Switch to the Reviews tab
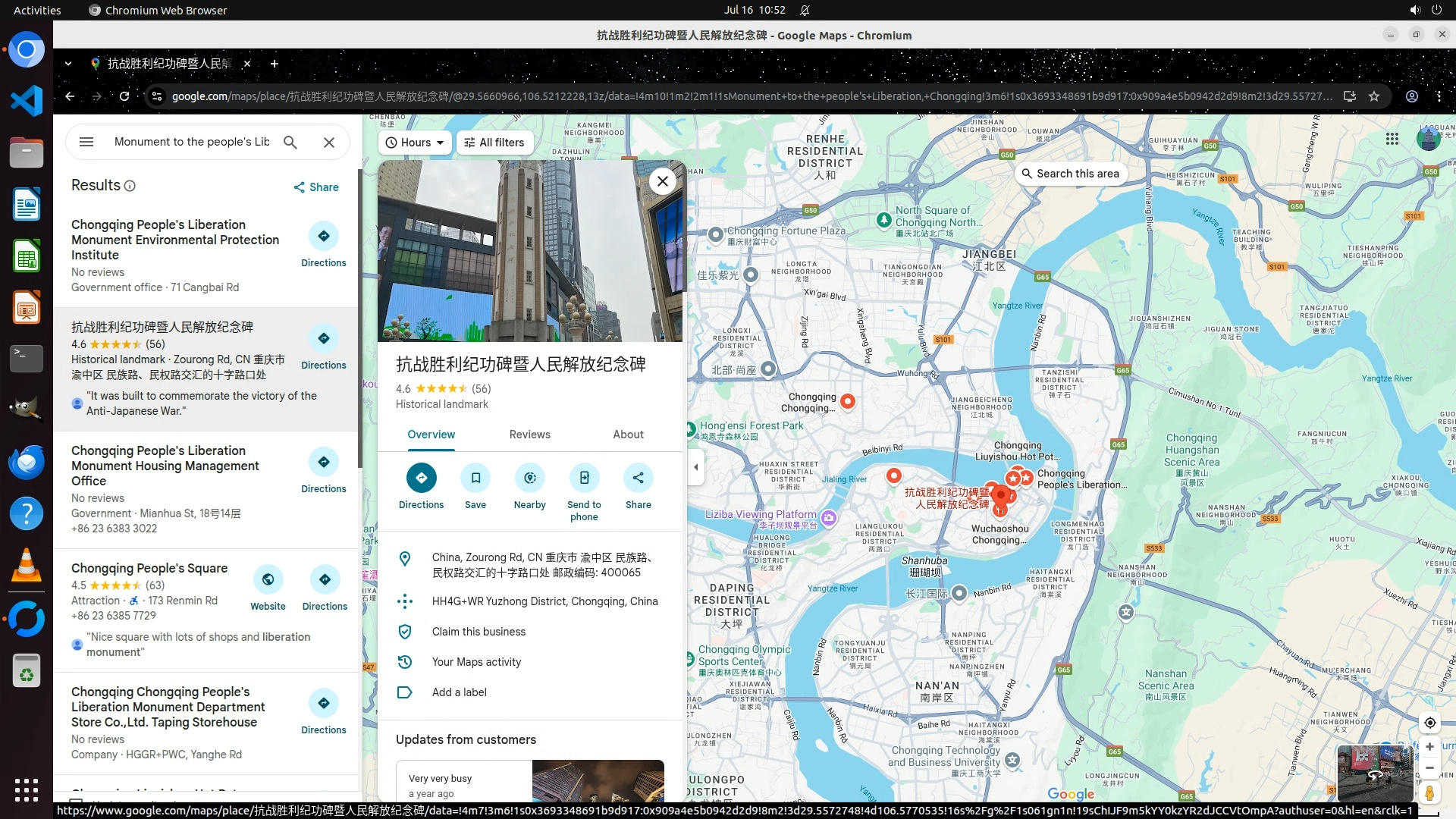 (x=529, y=435)
